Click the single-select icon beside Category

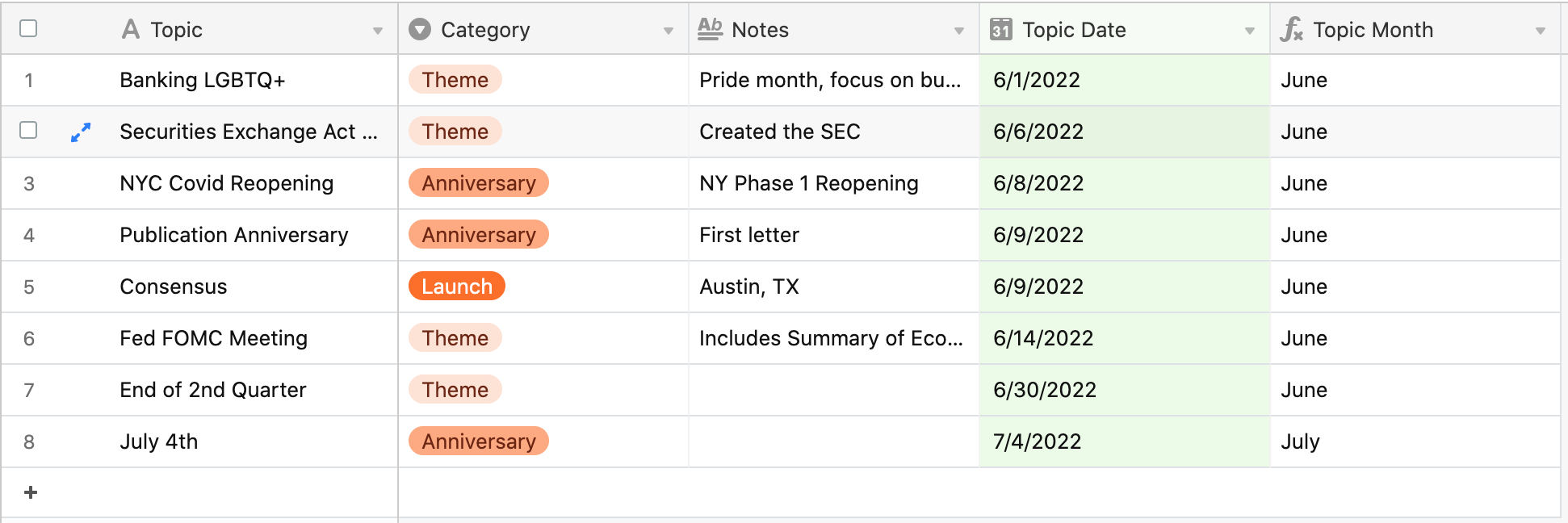[420, 30]
